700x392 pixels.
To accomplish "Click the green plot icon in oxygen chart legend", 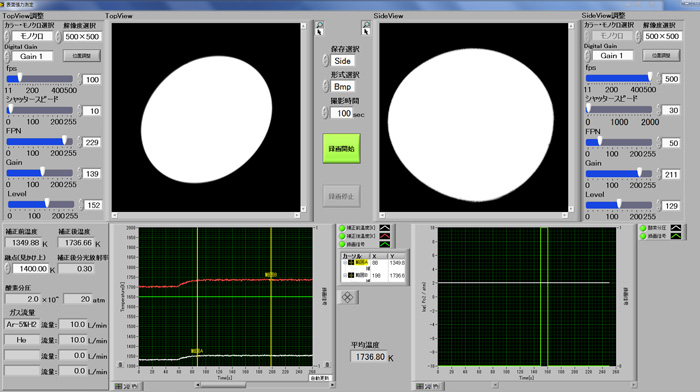I will (676, 236).
